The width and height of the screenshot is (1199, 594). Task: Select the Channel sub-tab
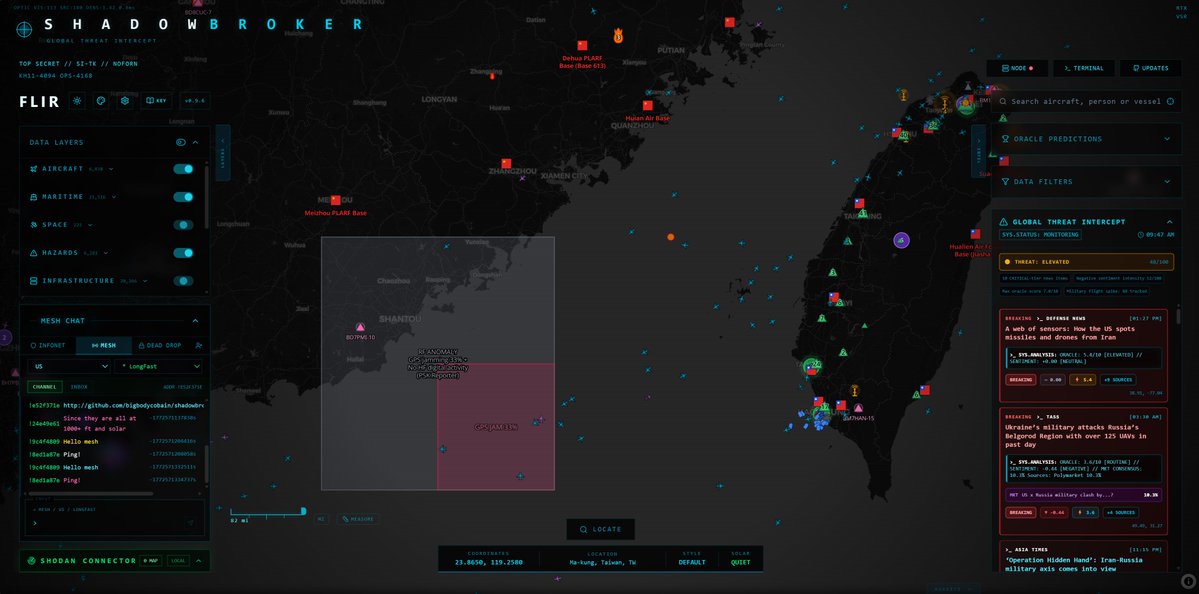[x=44, y=387]
